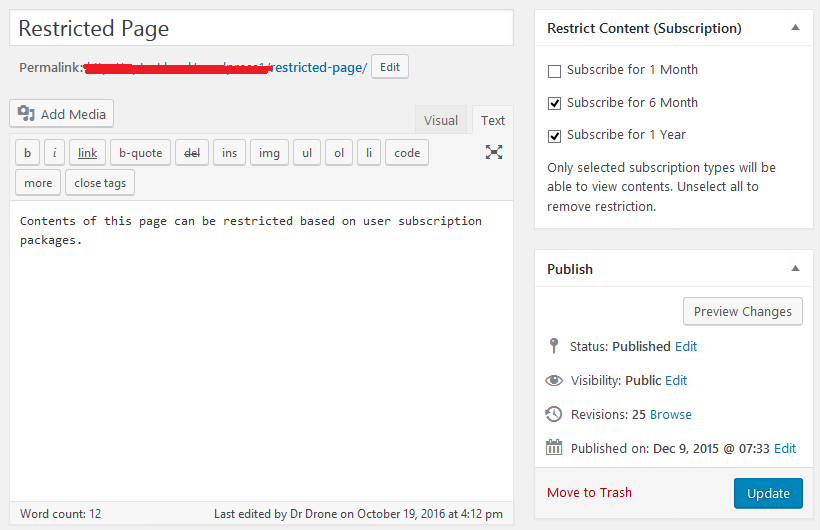
Task: Insert image with the img quicktag
Action: click(x=269, y=153)
